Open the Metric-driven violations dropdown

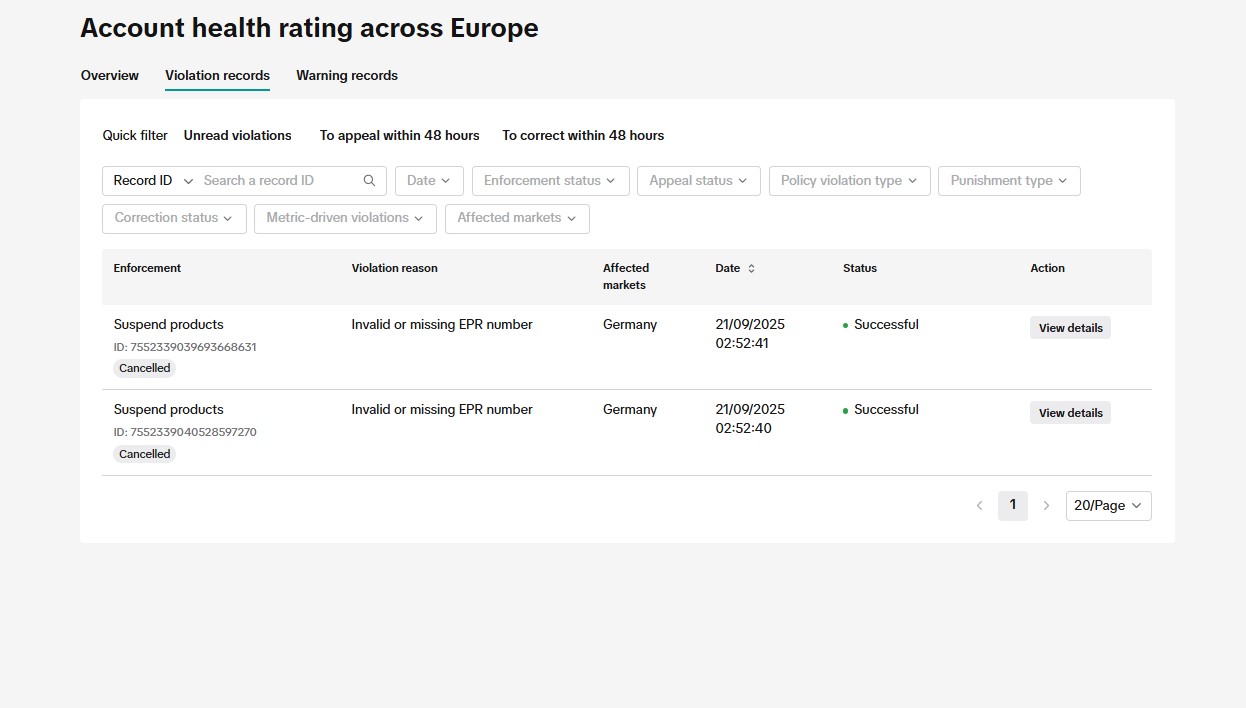coord(344,217)
